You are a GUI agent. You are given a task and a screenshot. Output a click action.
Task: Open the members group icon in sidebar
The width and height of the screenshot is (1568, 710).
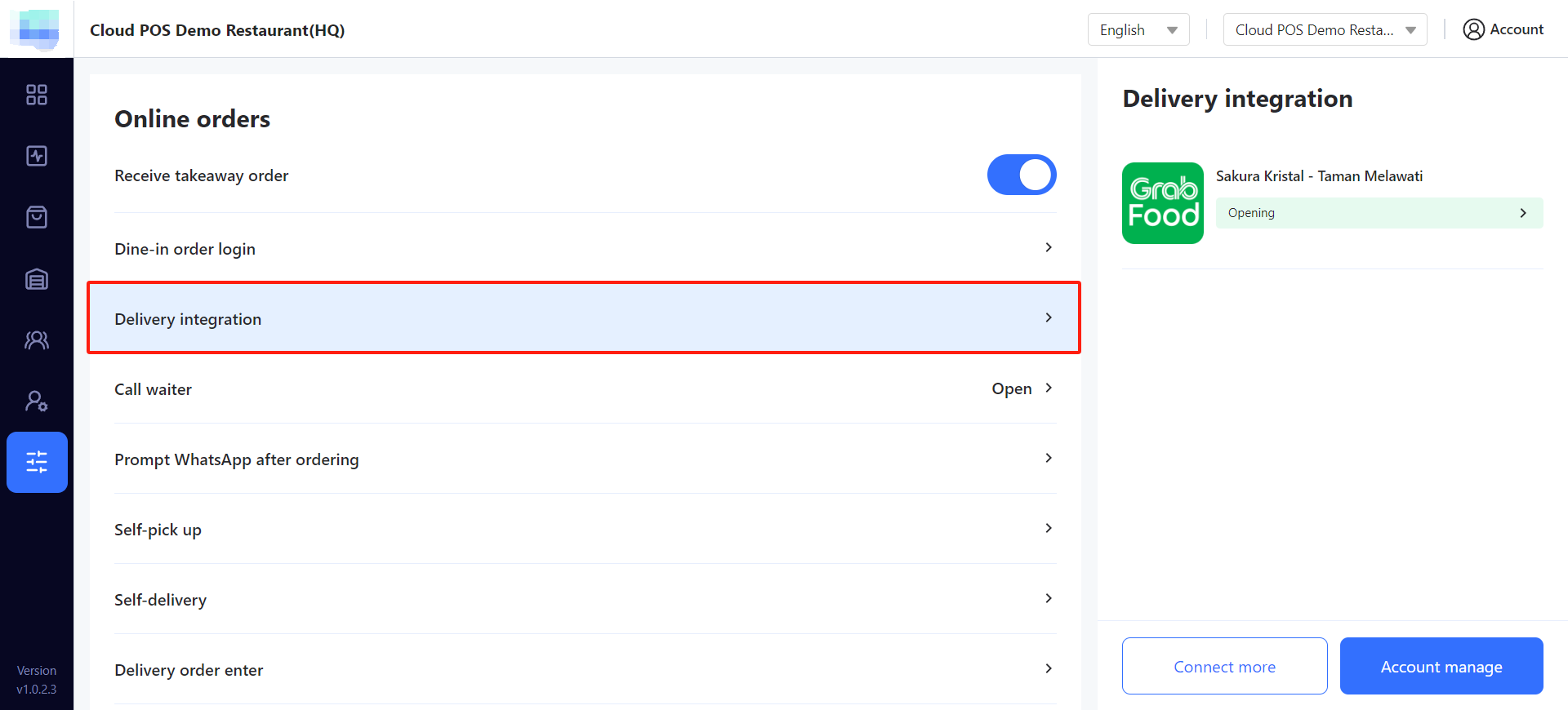click(x=37, y=339)
